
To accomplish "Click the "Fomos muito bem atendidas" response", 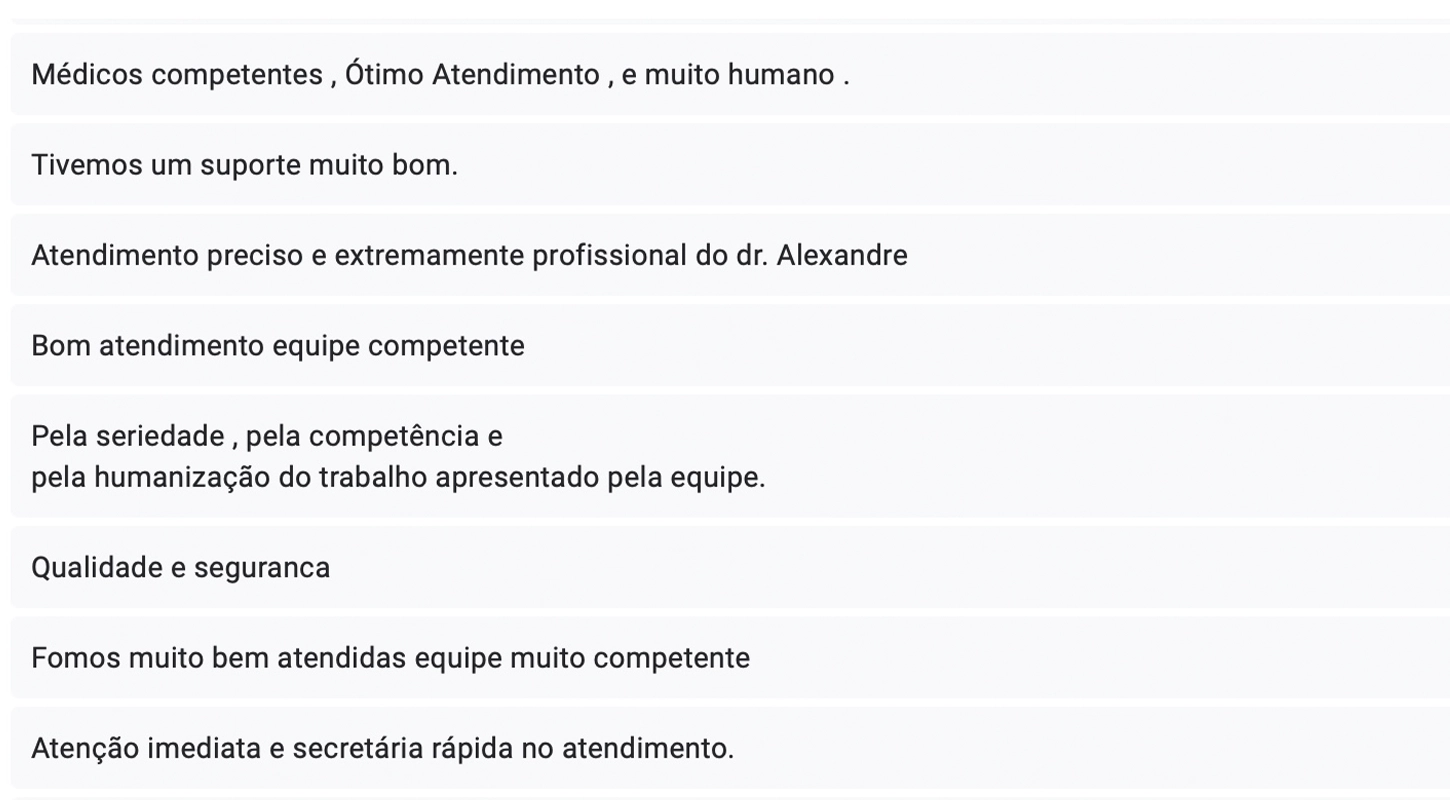I will coord(390,658).
